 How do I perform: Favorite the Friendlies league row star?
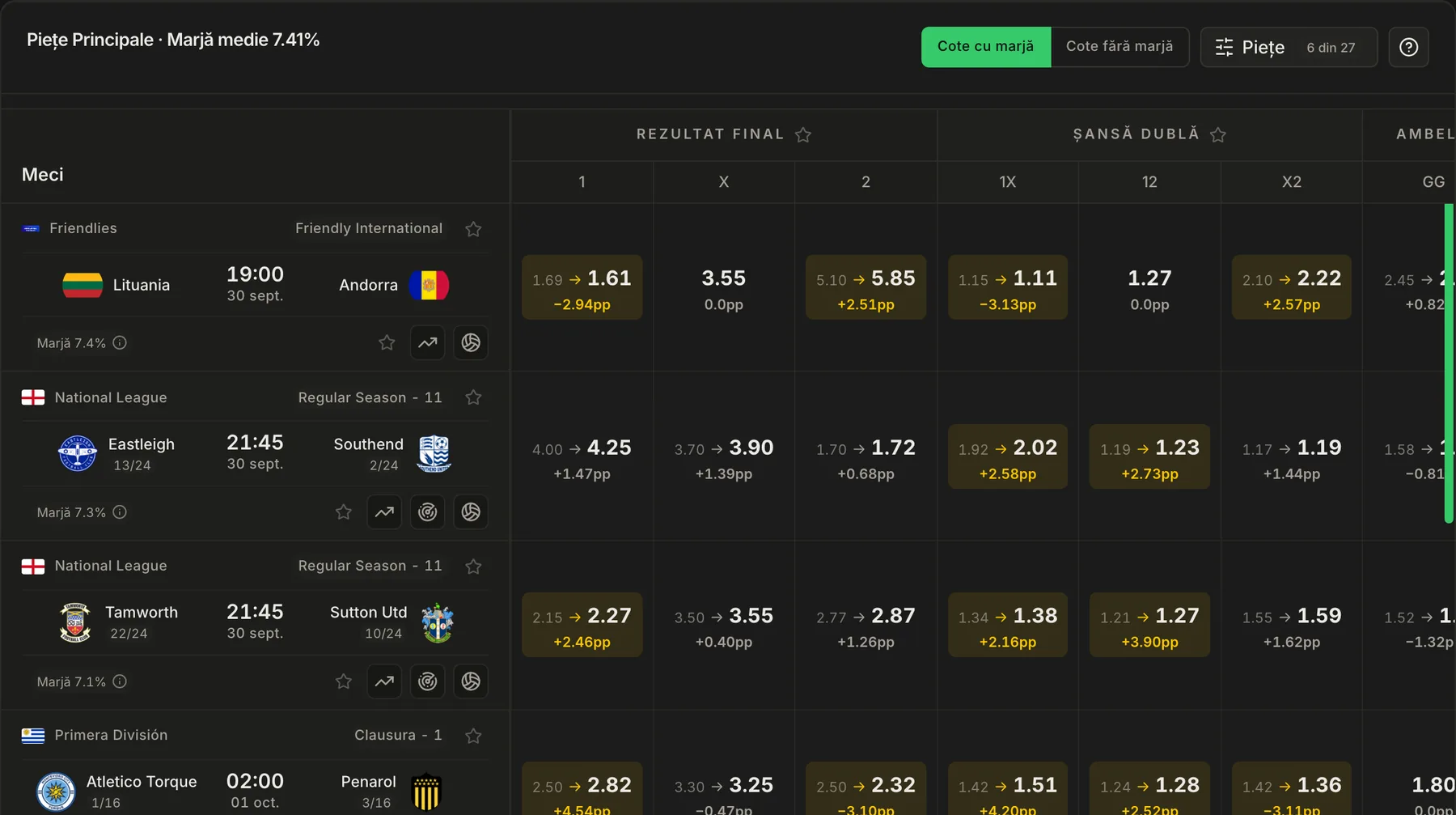473,229
